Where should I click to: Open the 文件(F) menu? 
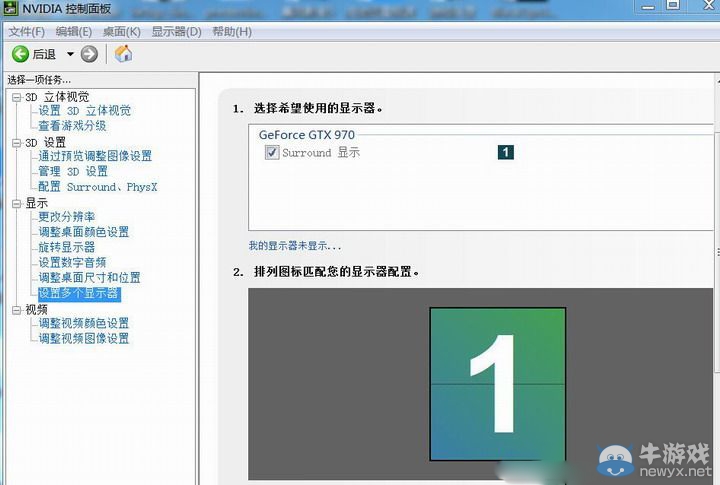[27, 32]
